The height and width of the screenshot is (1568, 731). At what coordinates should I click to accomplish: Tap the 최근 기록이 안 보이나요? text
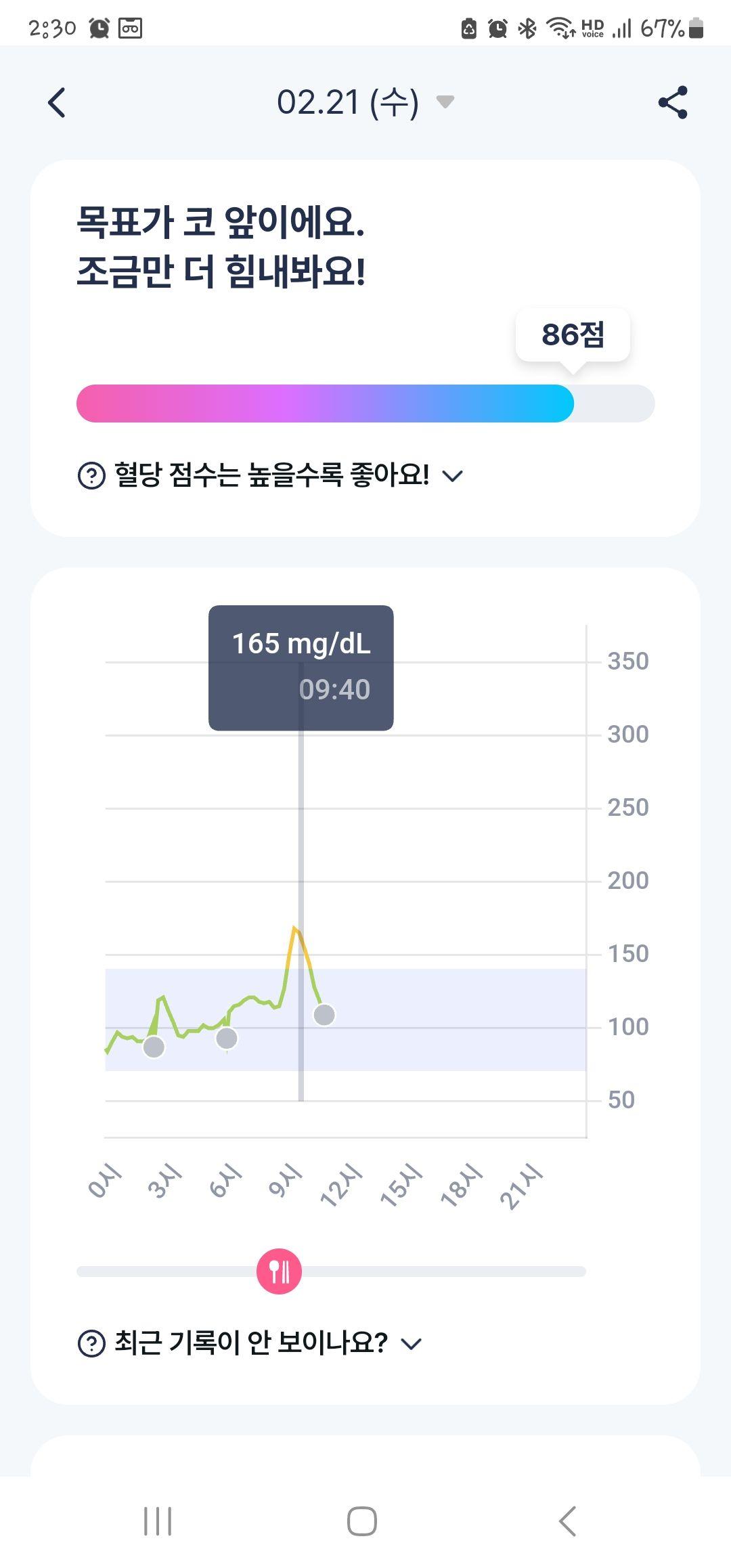(x=250, y=1343)
